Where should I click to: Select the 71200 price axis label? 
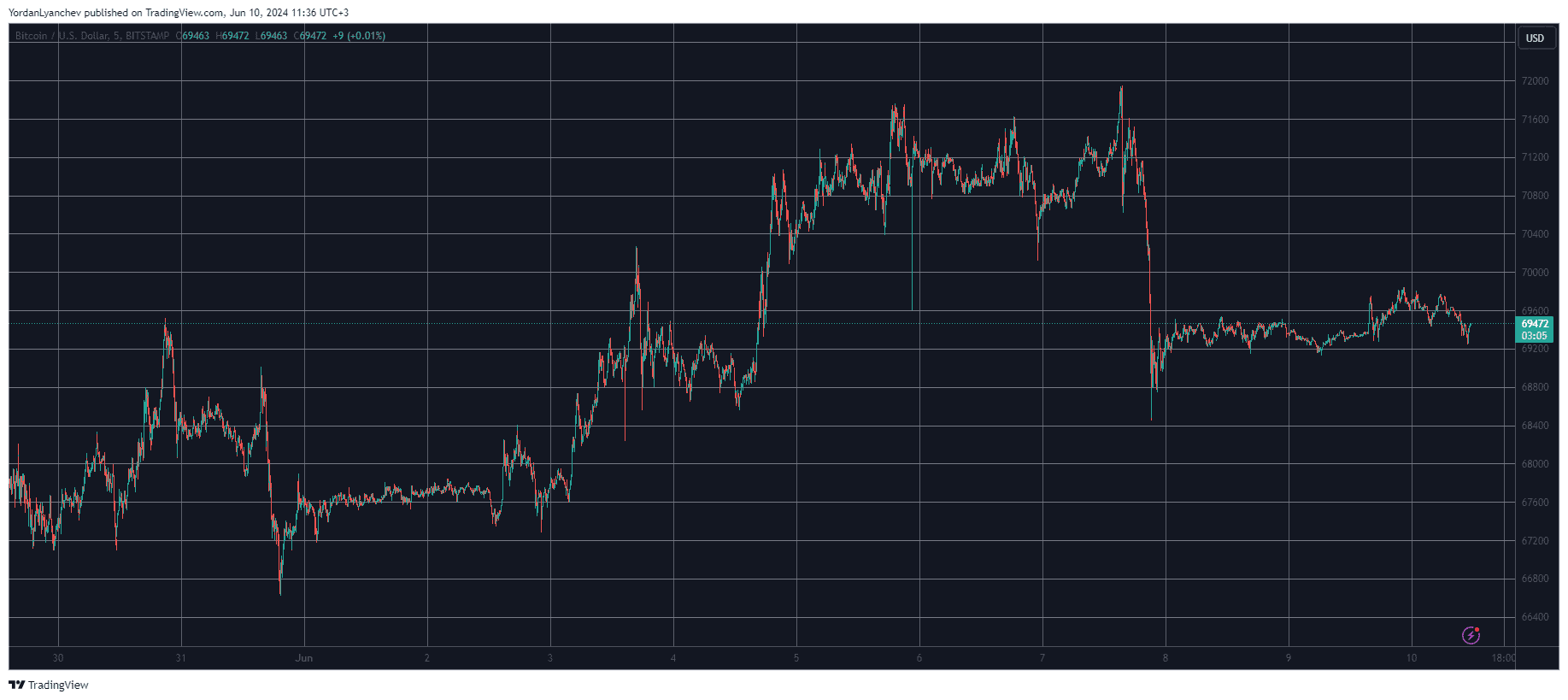point(1535,157)
